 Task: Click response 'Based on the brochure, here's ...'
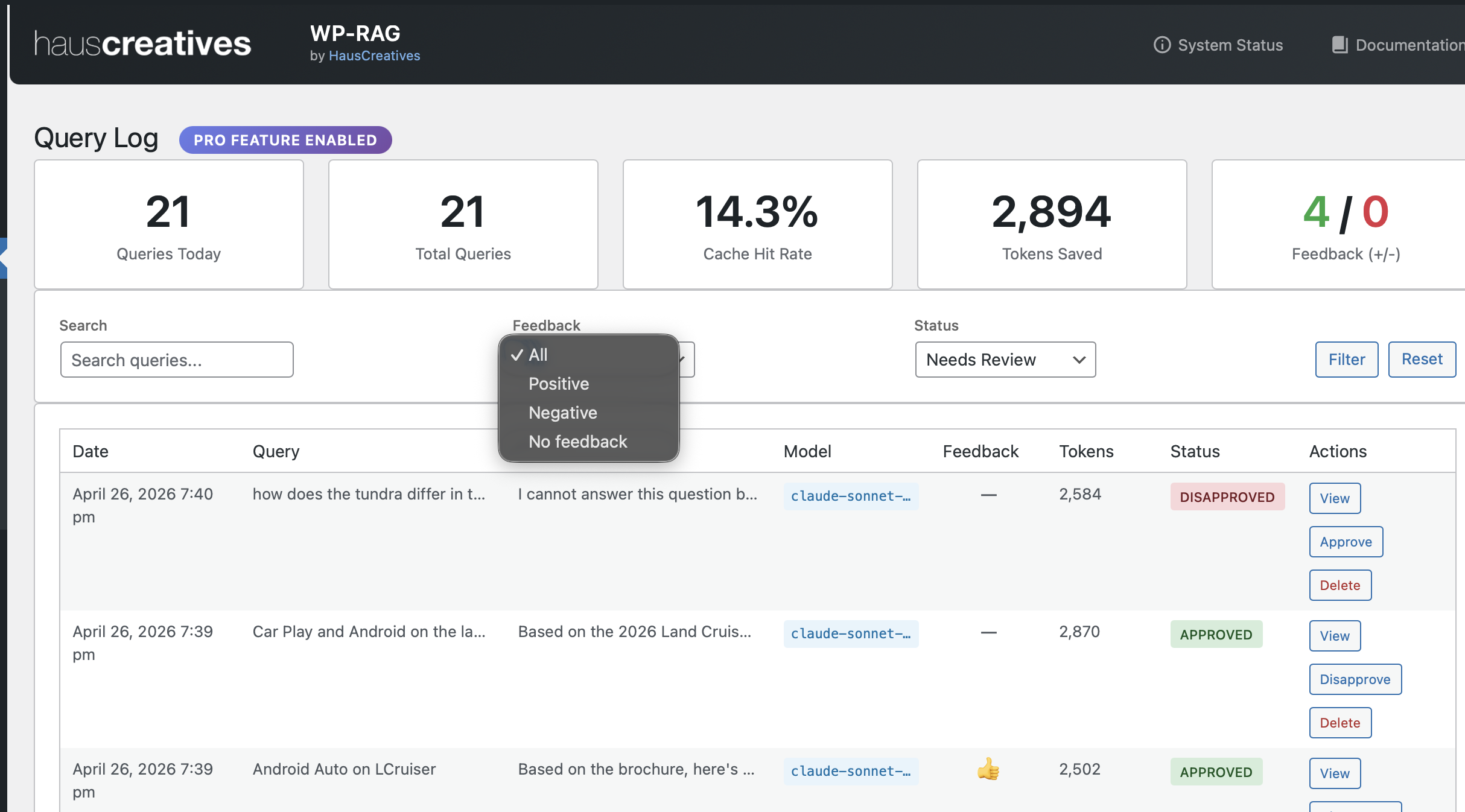point(637,769)
